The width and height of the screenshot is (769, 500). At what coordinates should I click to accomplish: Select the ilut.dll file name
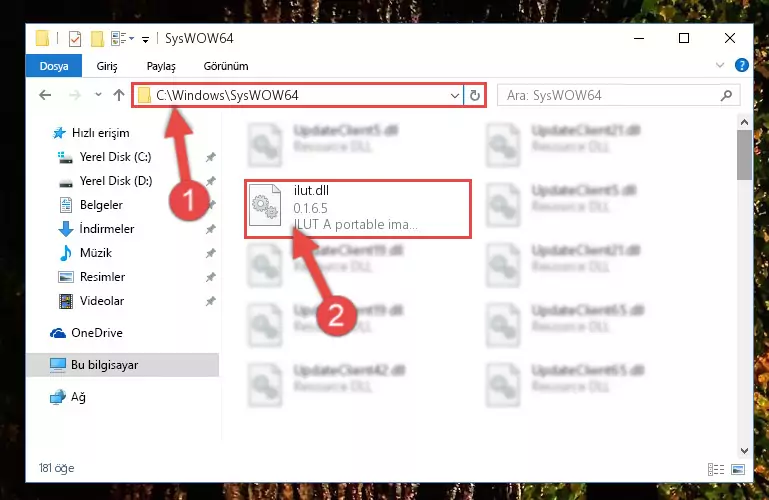pos(311,191)
